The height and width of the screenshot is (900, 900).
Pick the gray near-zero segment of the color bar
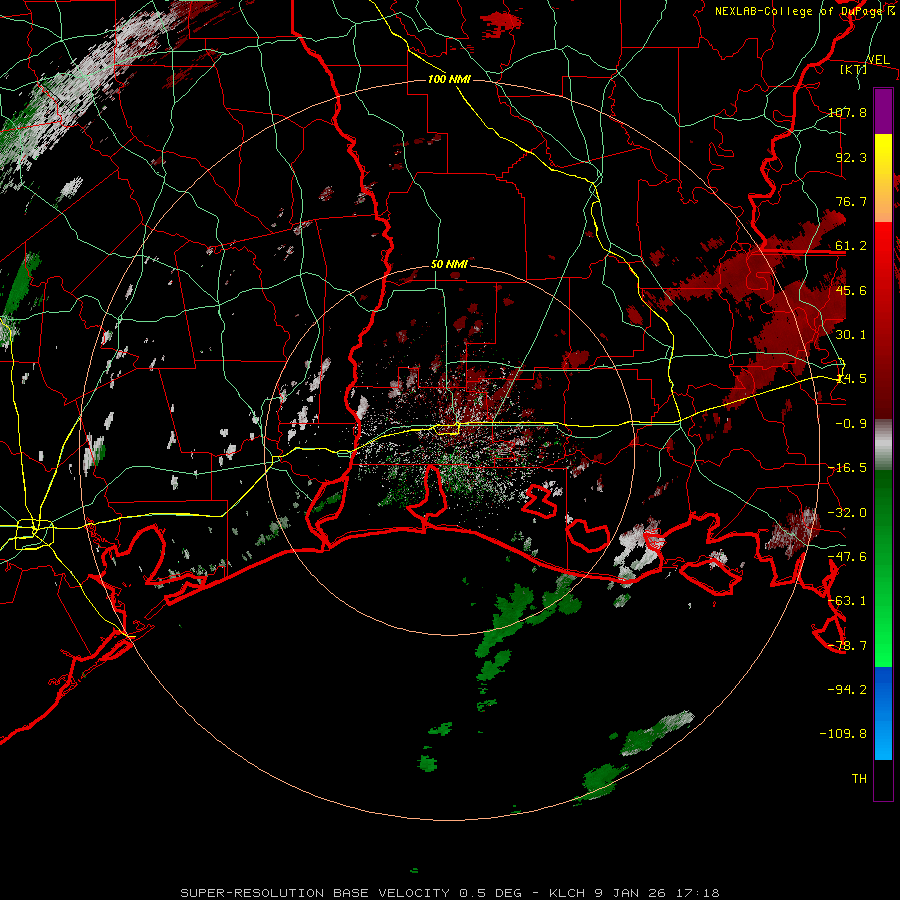[x=883, y=445]
